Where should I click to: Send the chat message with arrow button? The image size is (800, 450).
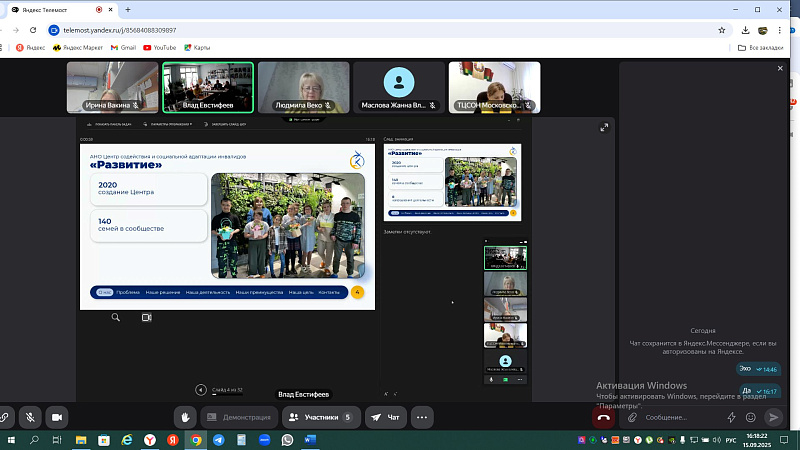[773, 417]
